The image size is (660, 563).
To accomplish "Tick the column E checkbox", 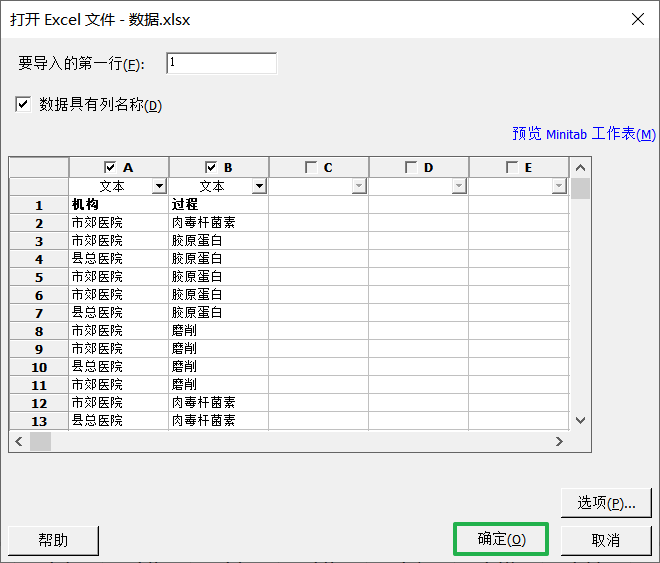I will 511,167.
